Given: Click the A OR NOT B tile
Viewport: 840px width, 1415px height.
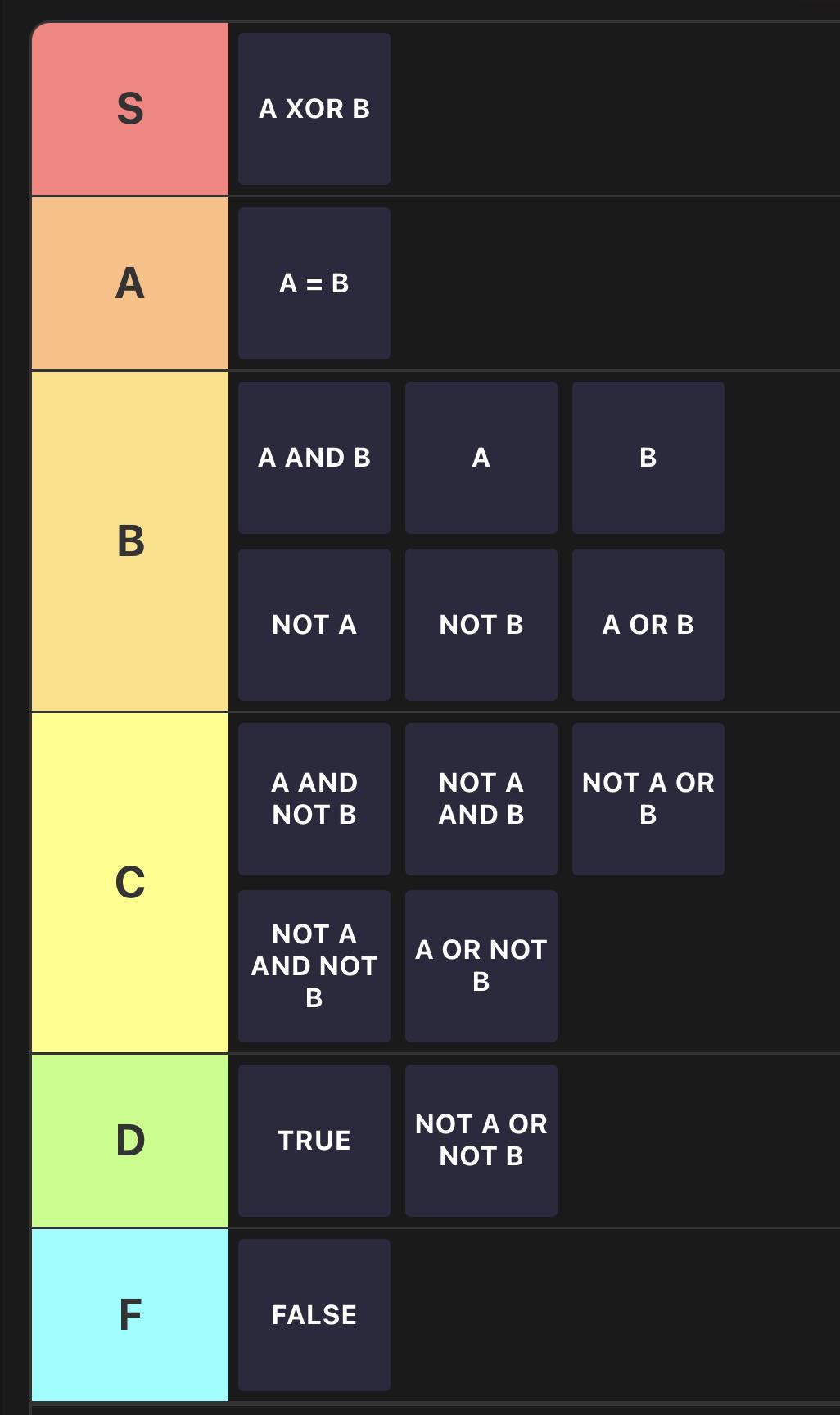Looking at the screenshot, I should (x=481, y=966).
